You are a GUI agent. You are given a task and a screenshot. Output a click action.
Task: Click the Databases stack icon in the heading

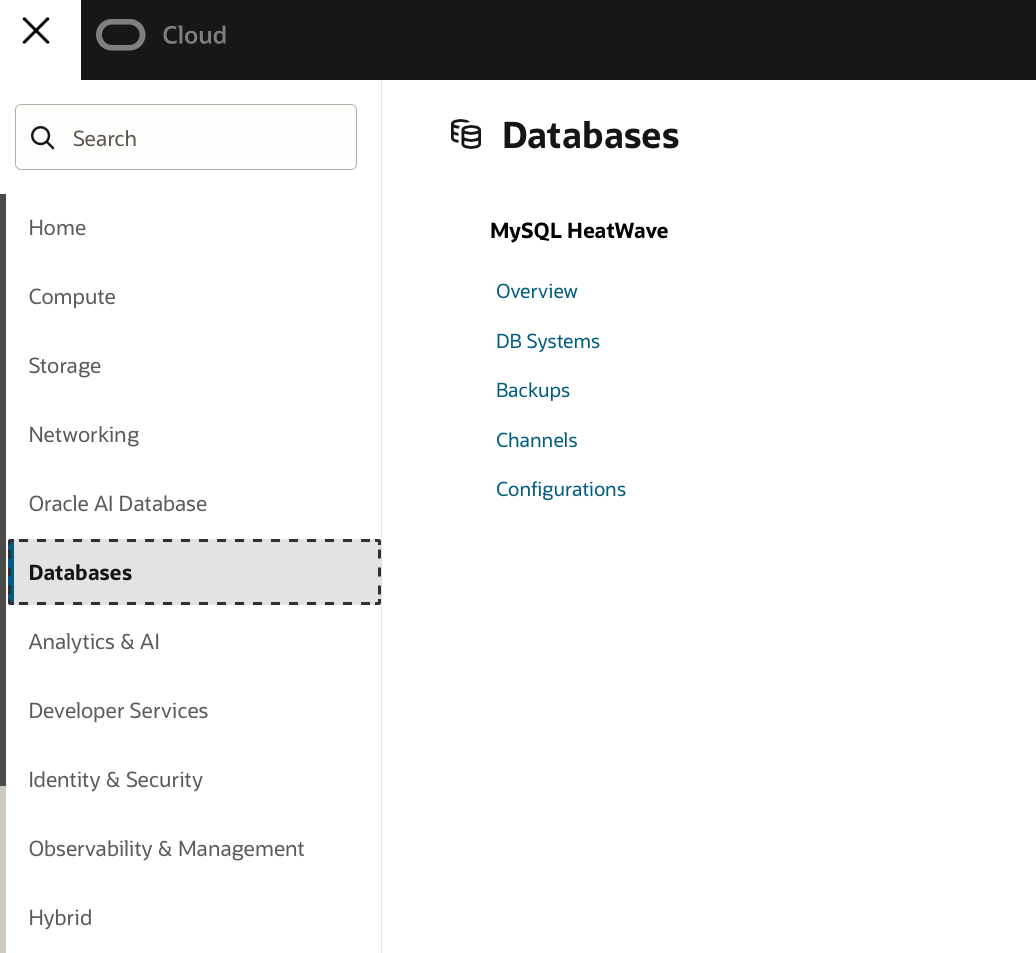(x=466, y=134)
